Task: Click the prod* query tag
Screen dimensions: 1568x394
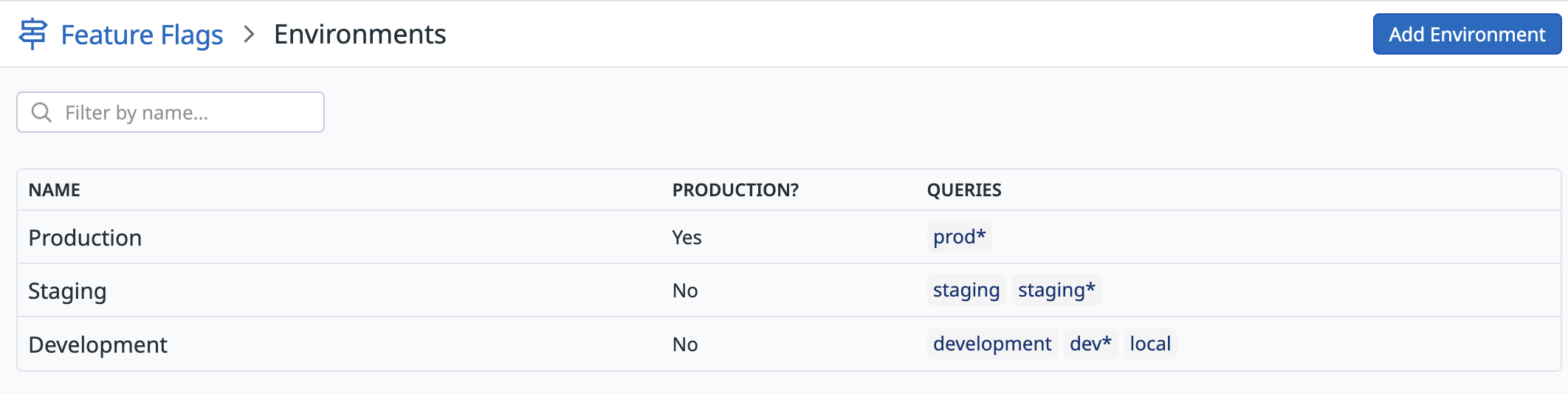Action: (959, 237)
